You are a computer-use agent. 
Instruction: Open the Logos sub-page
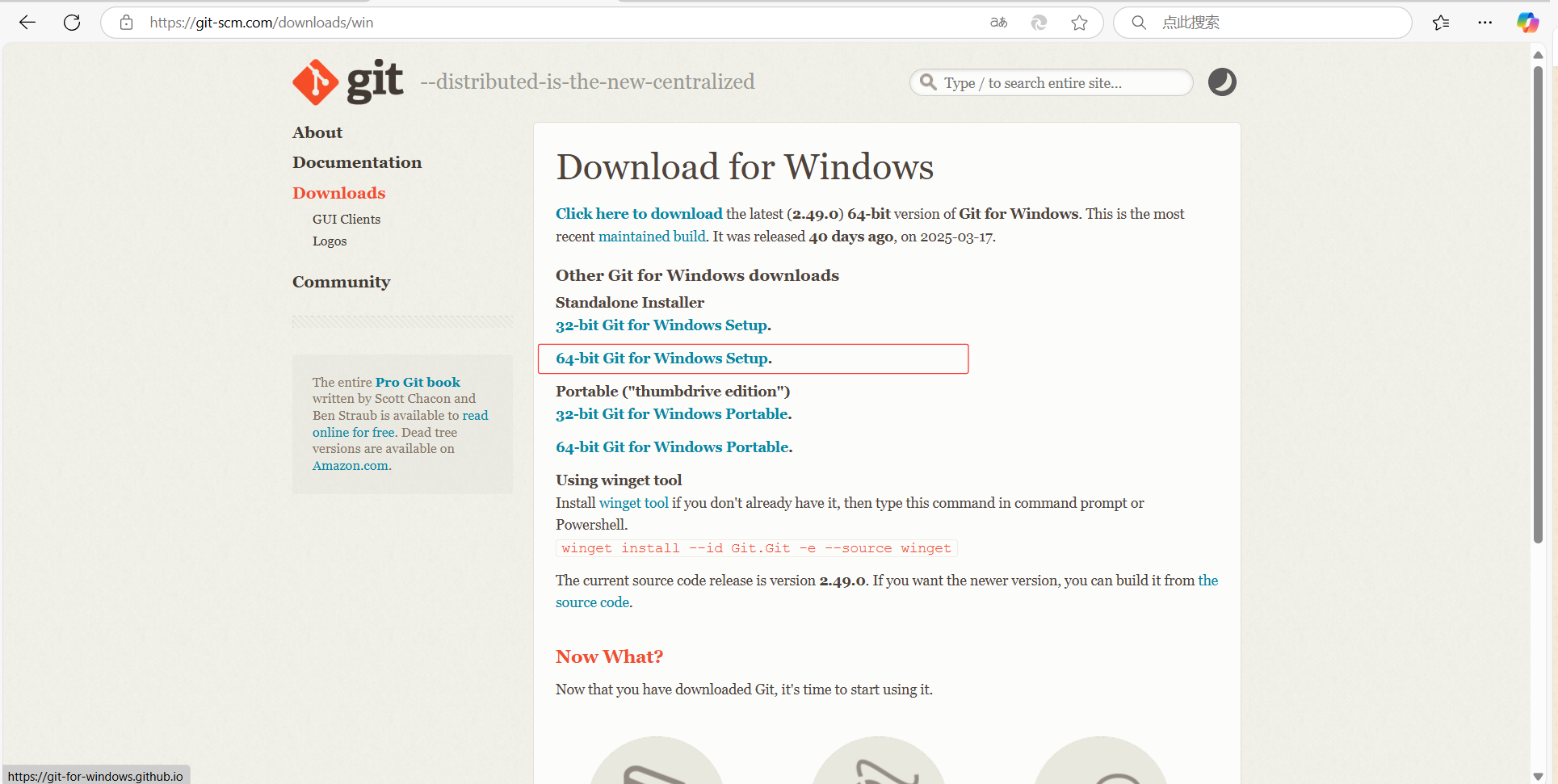point(330,241)
